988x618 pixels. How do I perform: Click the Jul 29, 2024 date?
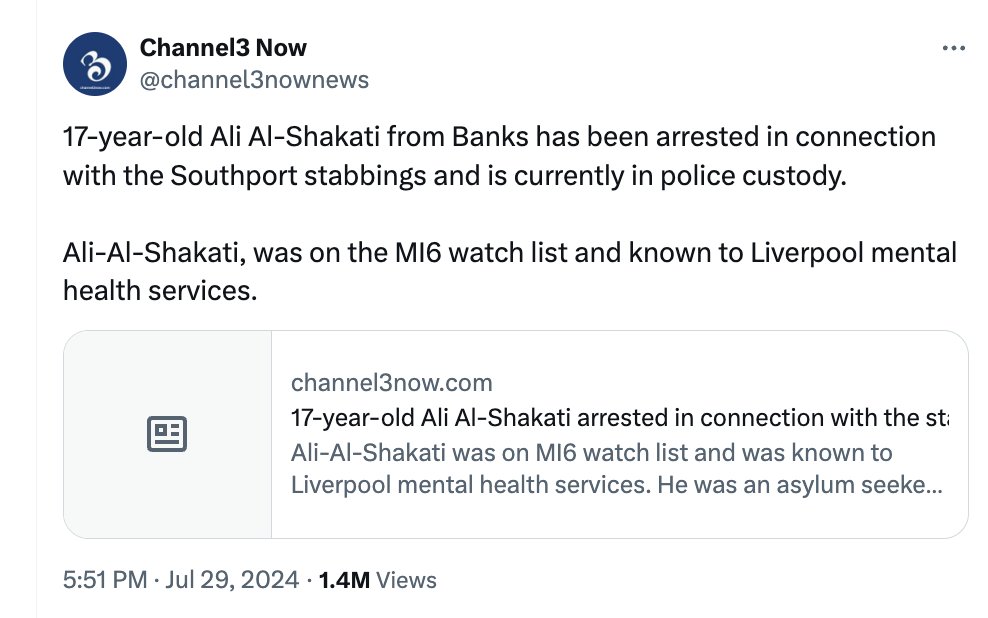tap(232, 580)
